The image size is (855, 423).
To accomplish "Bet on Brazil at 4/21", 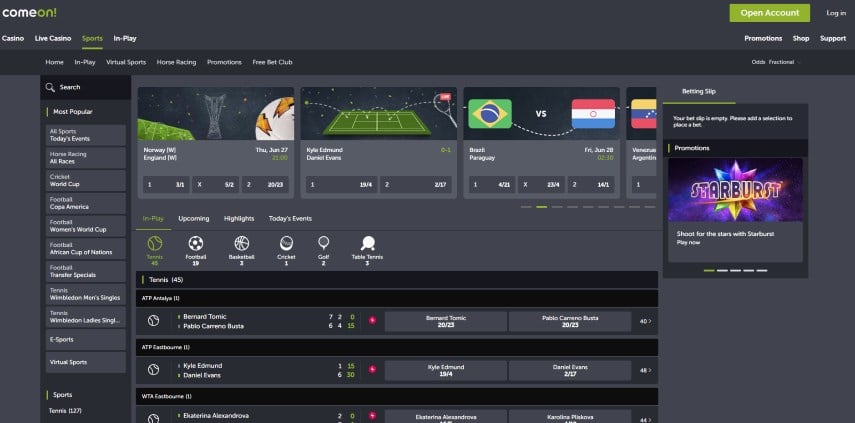I will point(492,185).
